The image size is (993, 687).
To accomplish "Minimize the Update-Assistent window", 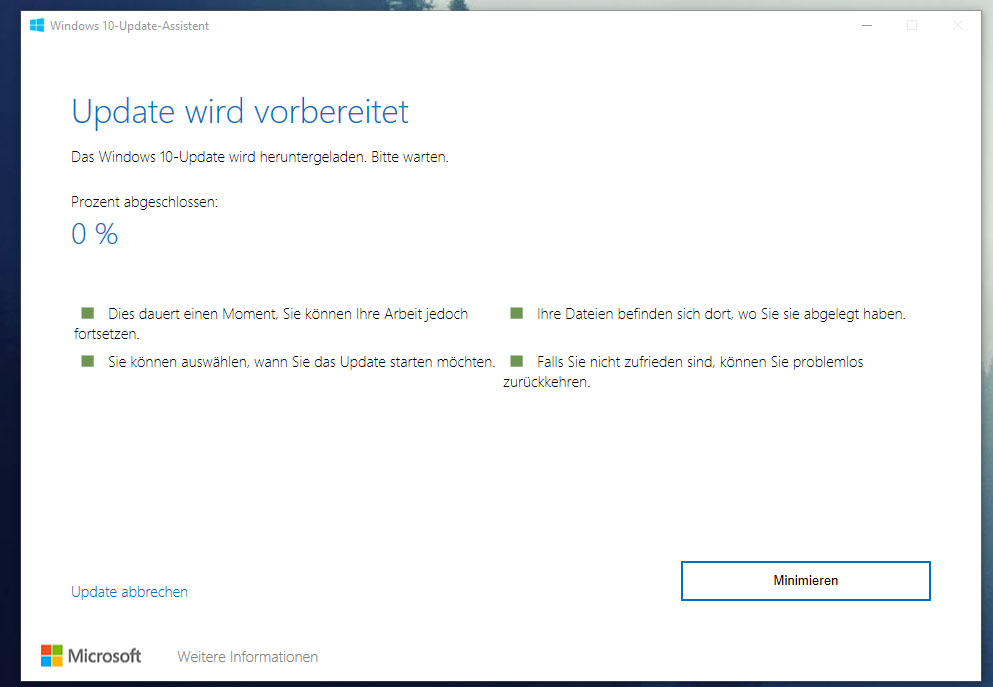I will (867, 25).
